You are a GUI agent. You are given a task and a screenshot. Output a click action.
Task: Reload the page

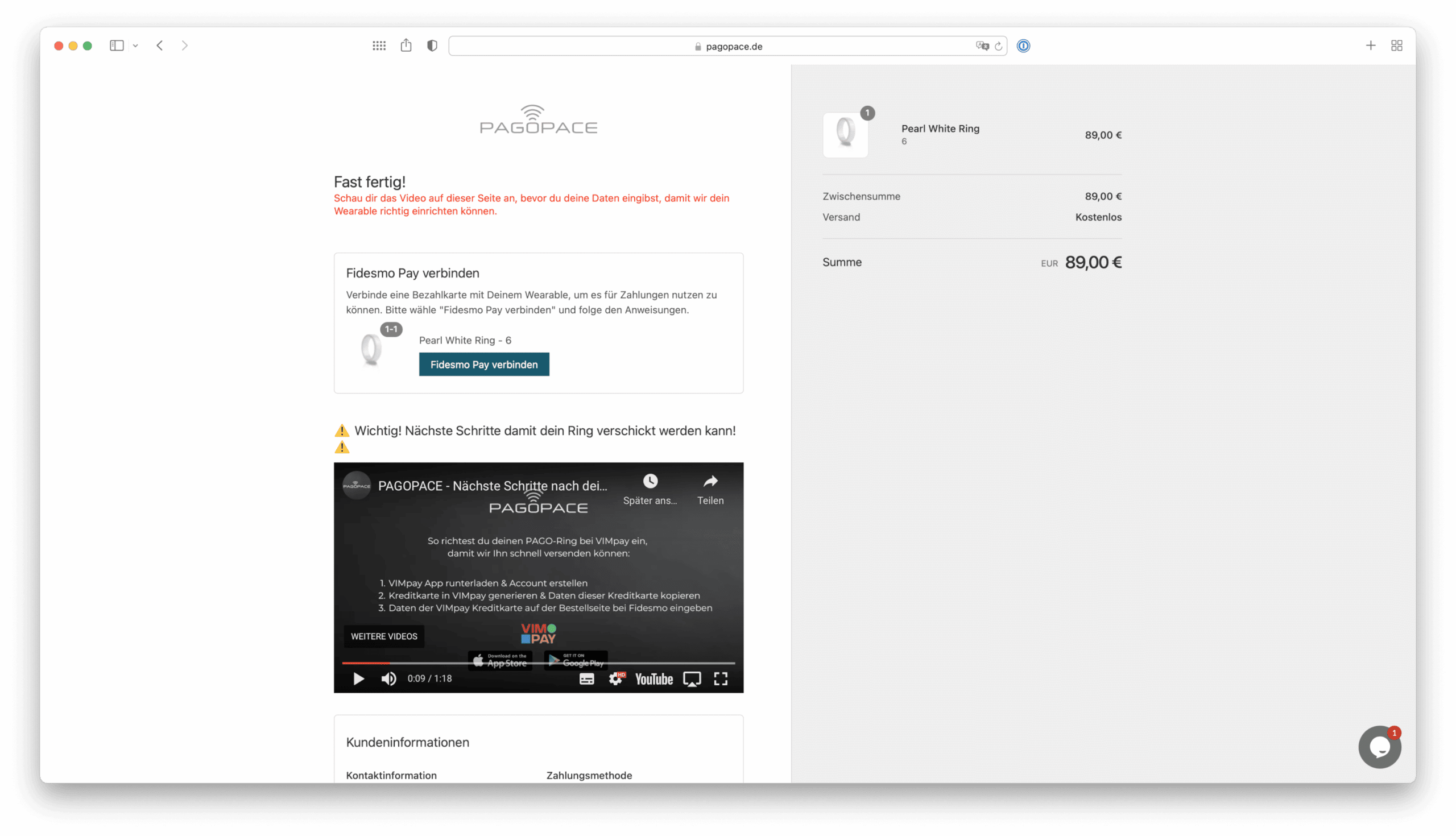998,46
